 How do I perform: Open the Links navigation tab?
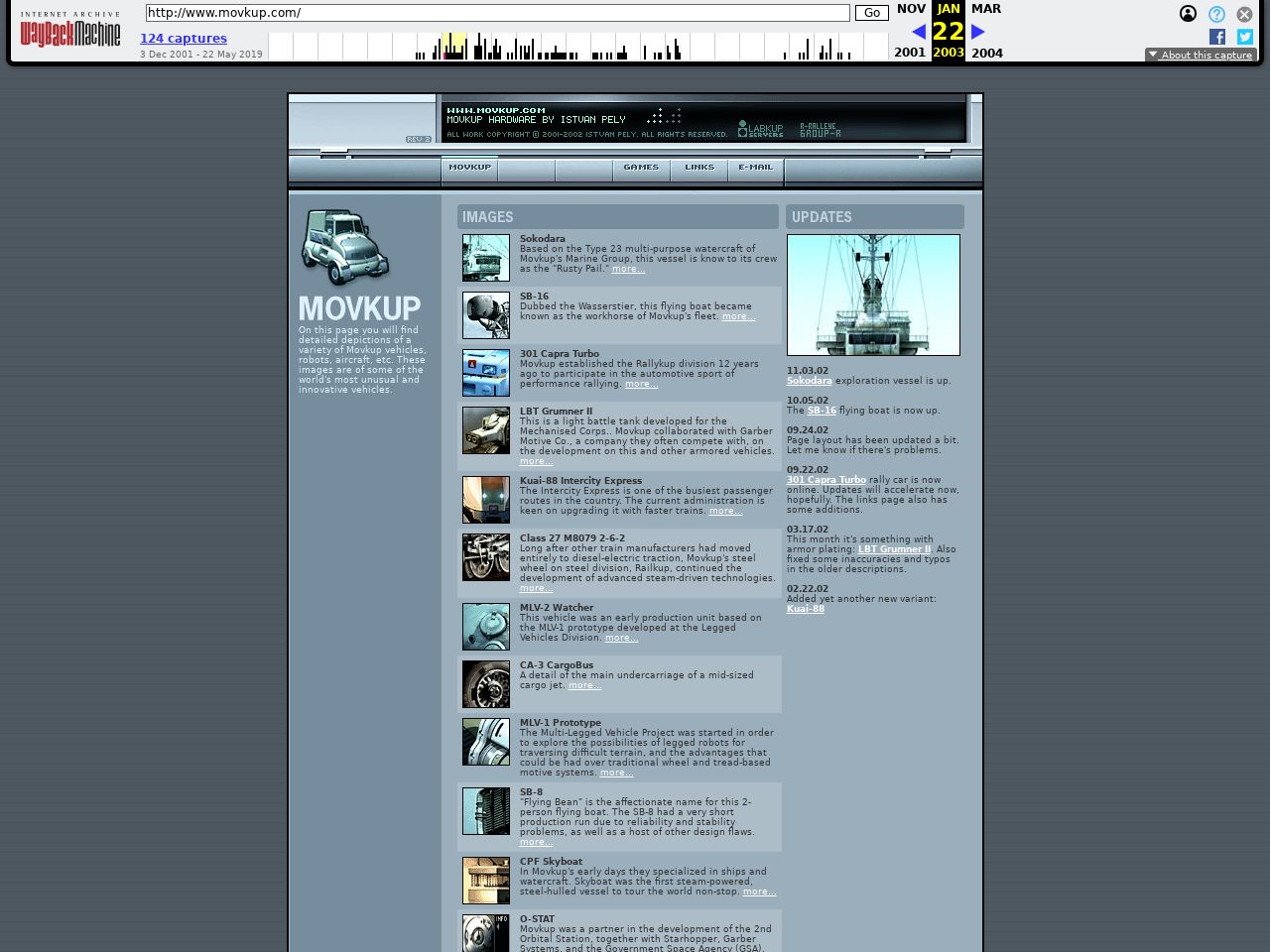coord(698,168)
